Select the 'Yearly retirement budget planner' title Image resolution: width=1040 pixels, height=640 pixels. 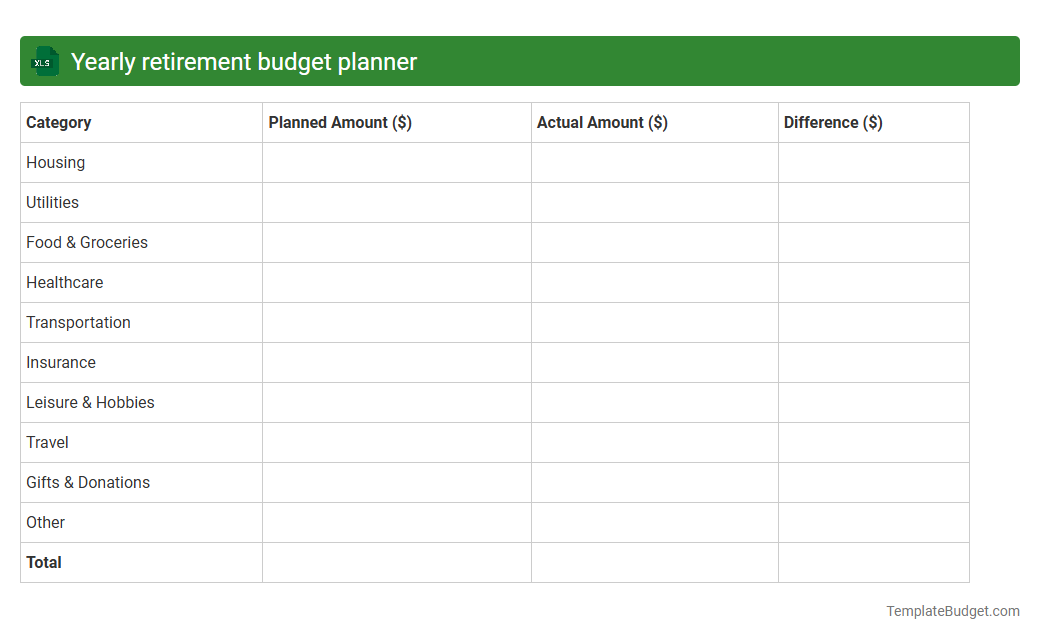click(x=244, y=61)
